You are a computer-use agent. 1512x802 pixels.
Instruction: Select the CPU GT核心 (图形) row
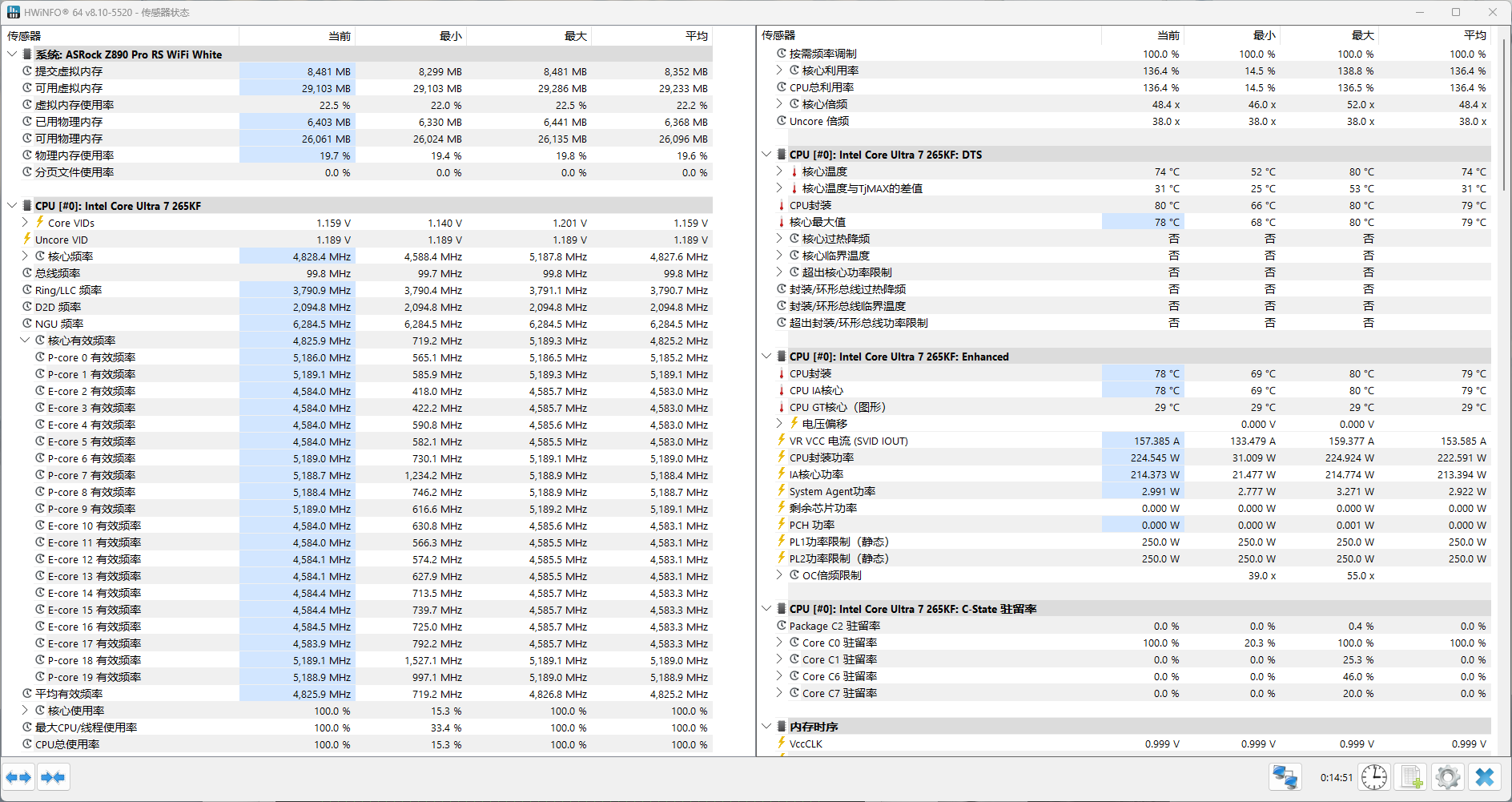[1124, 407]
